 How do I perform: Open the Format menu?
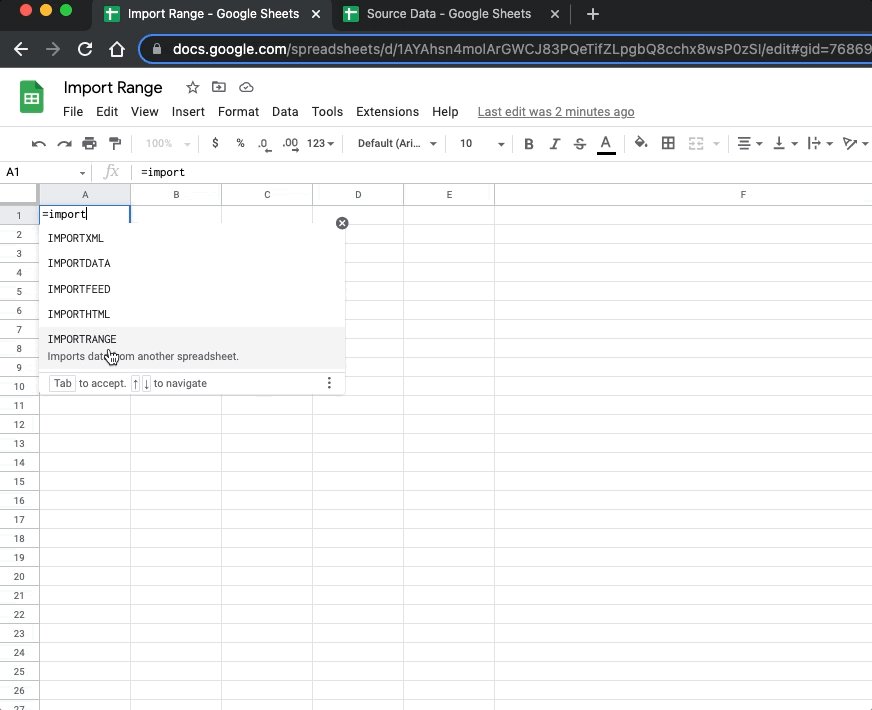tap(238, 112)
